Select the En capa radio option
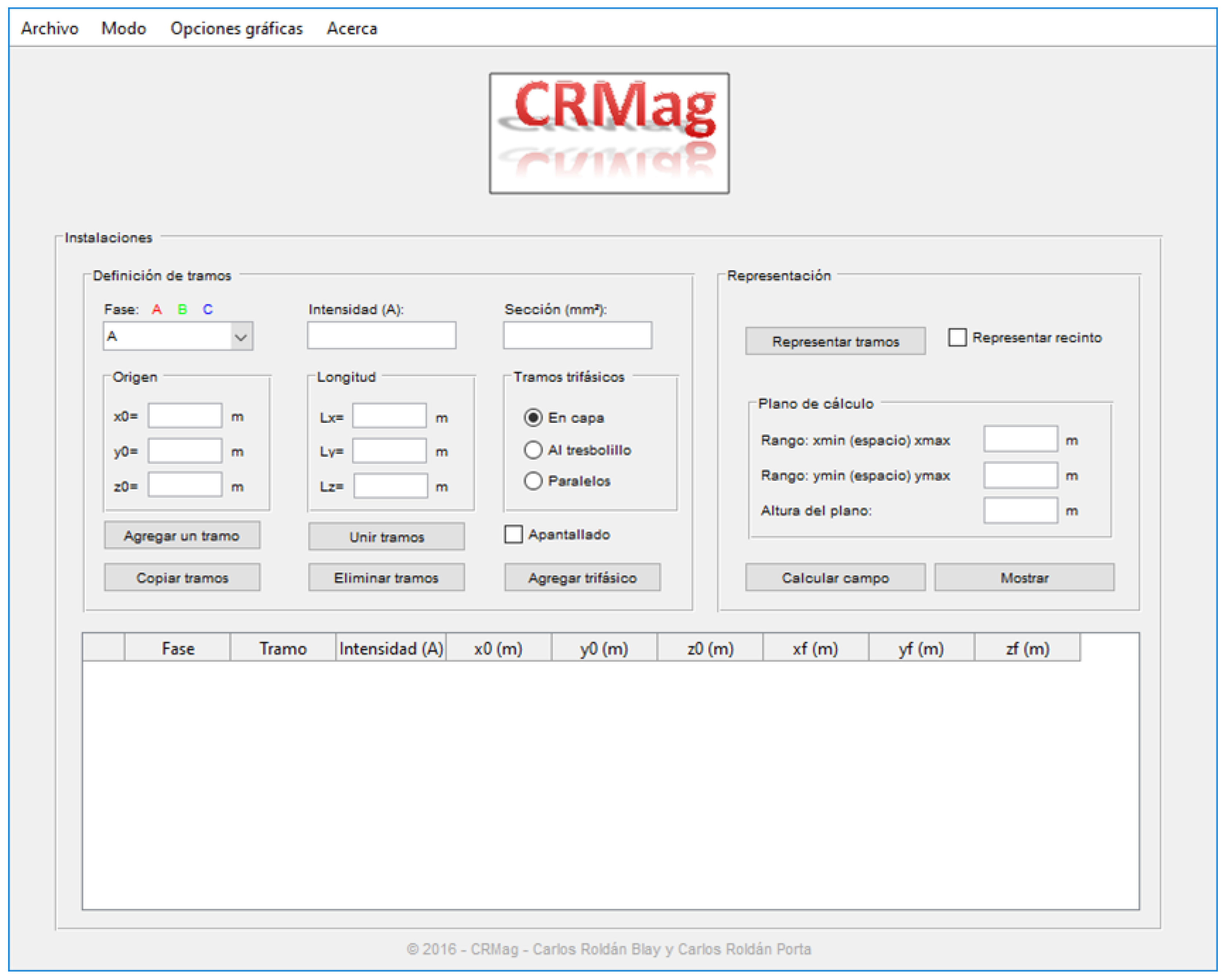The width and height of the screenshot is (1223, 980). tap(533, 418)
